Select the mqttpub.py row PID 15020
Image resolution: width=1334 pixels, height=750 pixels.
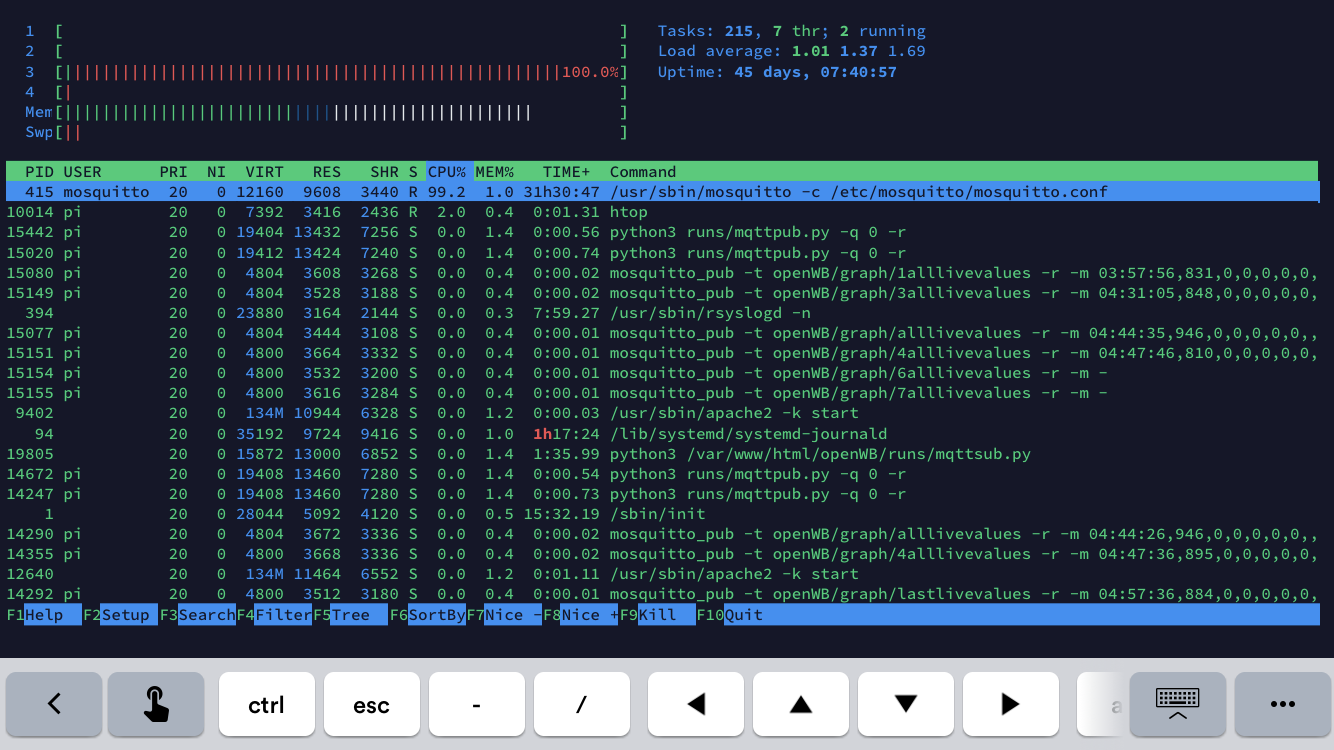pos(662,253)
